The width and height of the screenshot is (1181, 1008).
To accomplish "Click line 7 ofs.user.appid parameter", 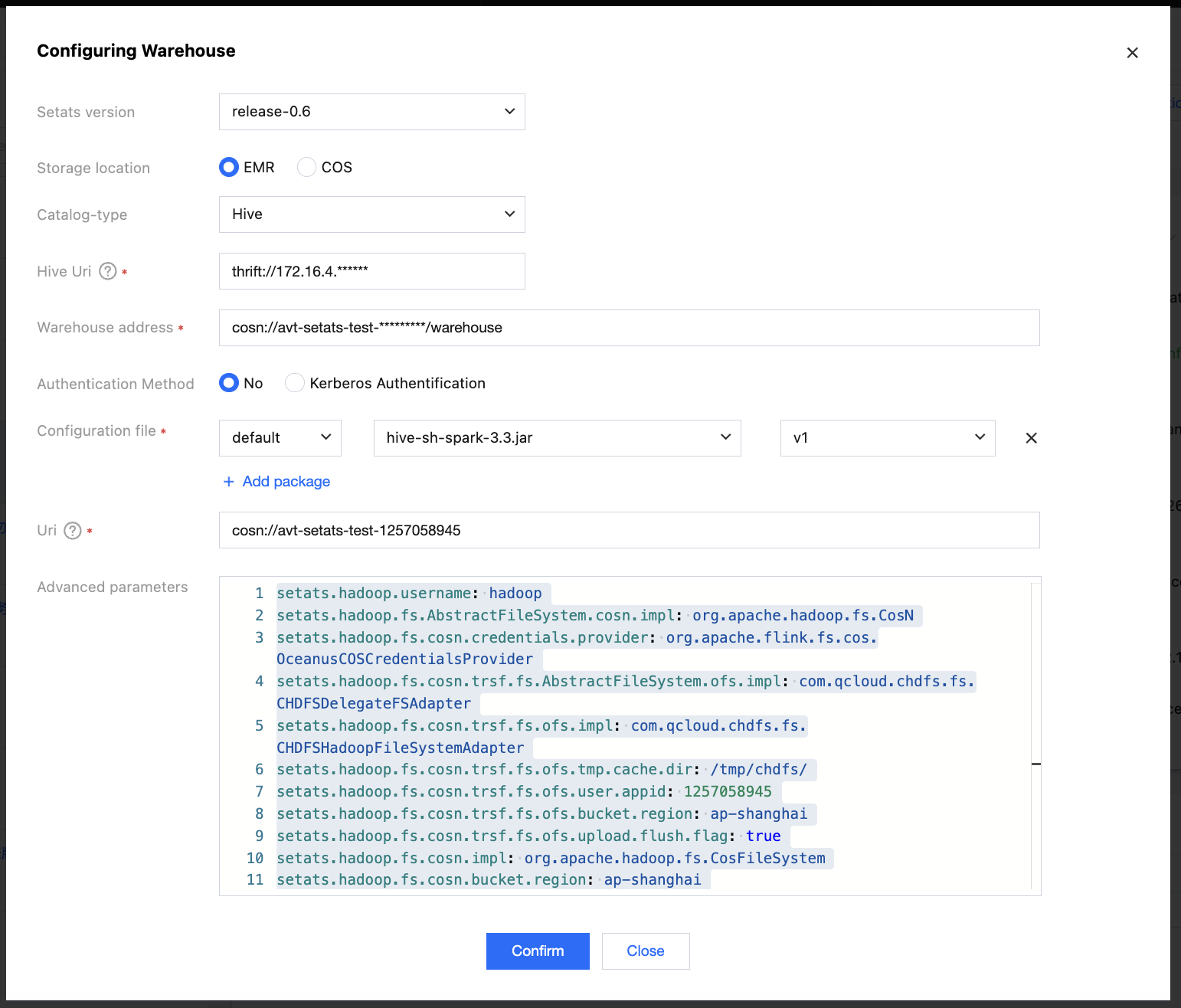I will pos(525,792).
